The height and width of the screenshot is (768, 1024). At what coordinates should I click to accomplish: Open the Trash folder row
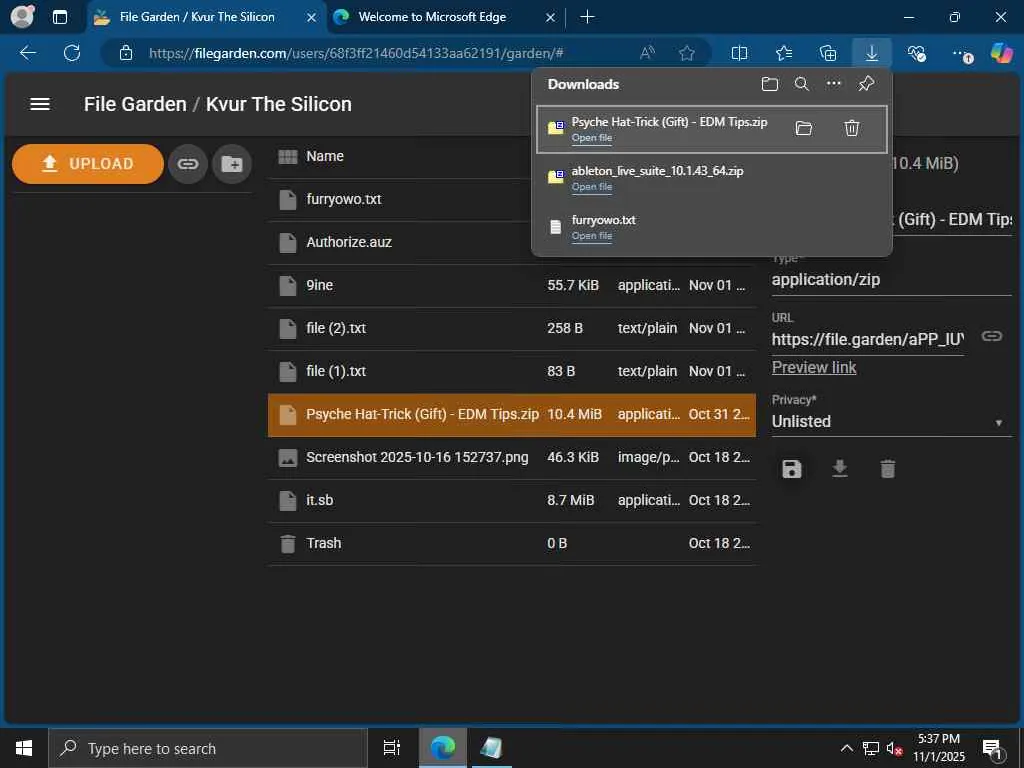pos(512,544)
